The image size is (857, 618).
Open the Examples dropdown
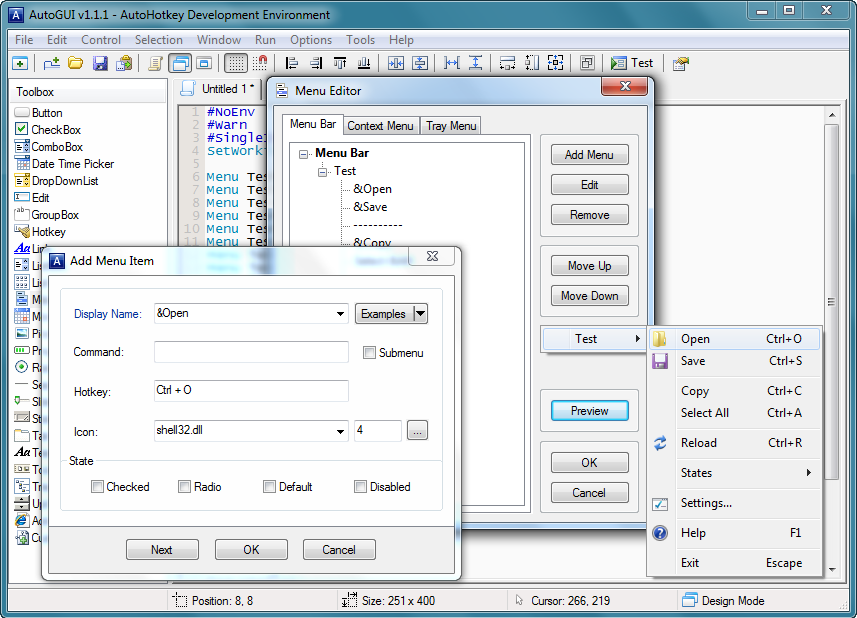[391, 313]
